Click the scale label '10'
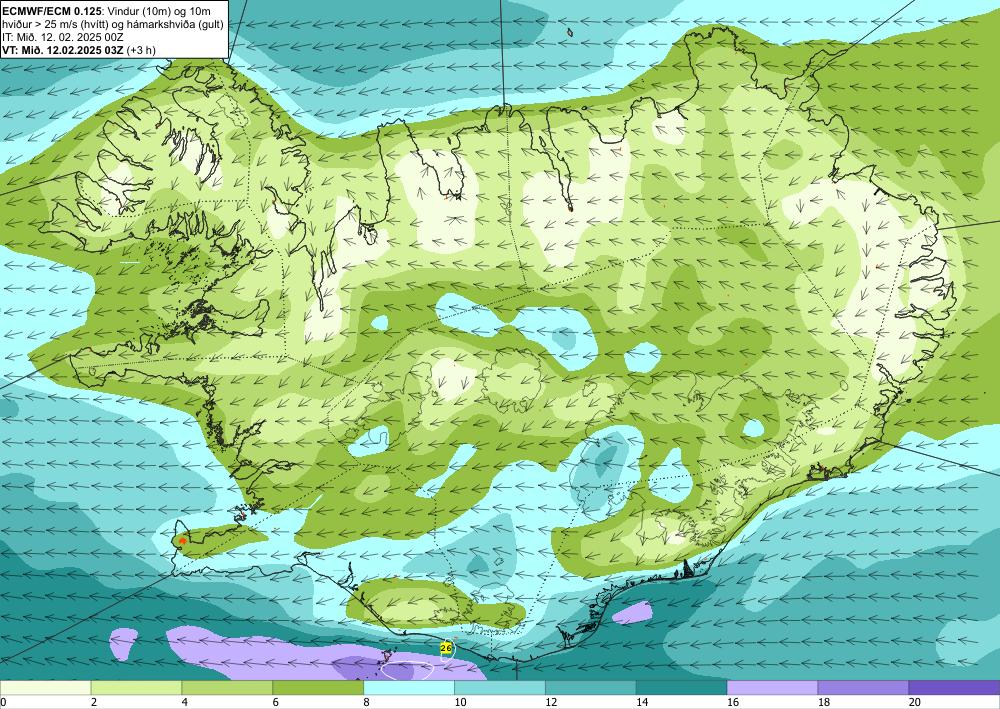The width and height of the screenshot is (1000, 709). click(x=460, y=702)
